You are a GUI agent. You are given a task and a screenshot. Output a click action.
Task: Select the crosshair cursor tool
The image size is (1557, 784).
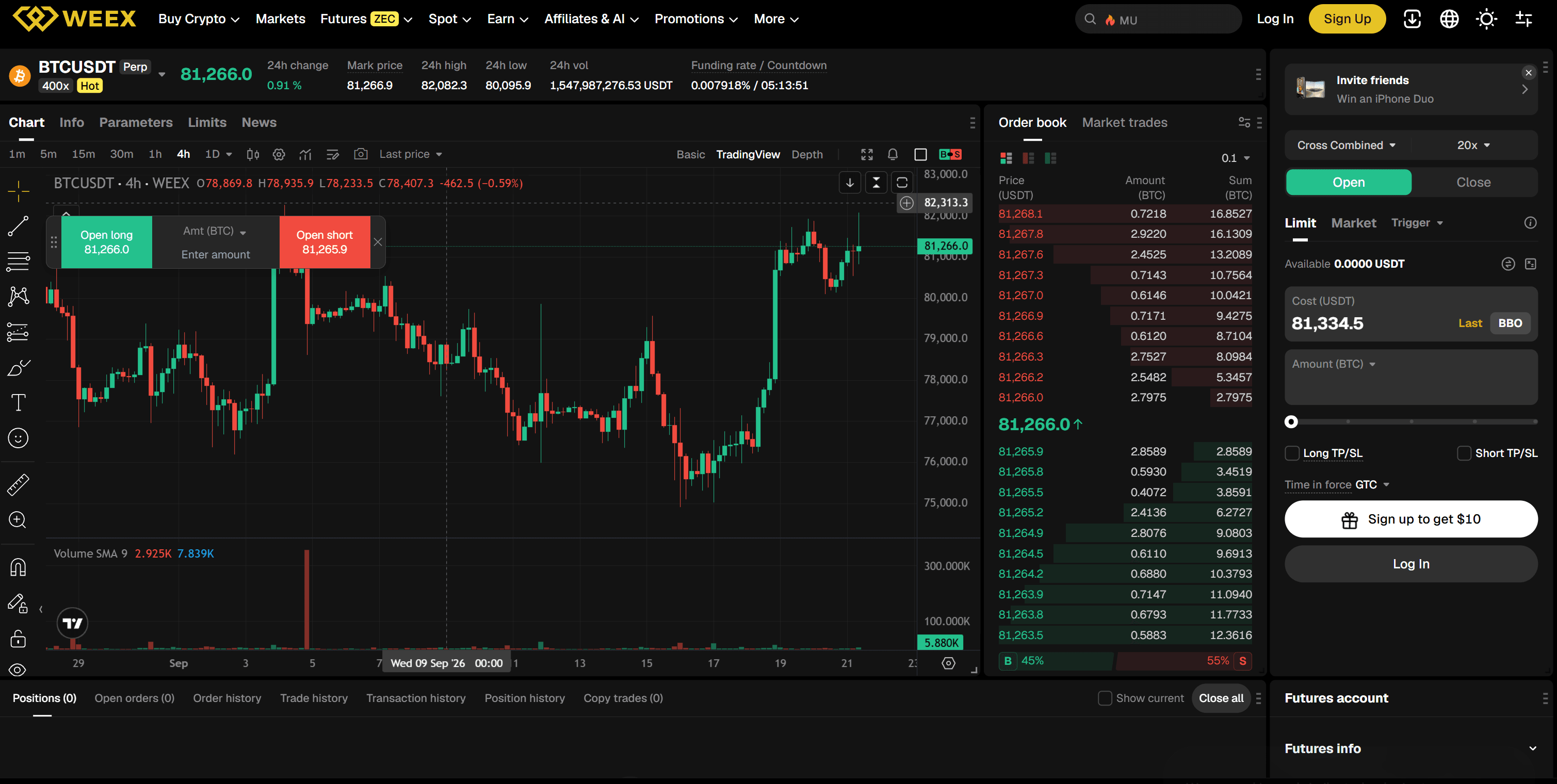[x=18, y=191]
